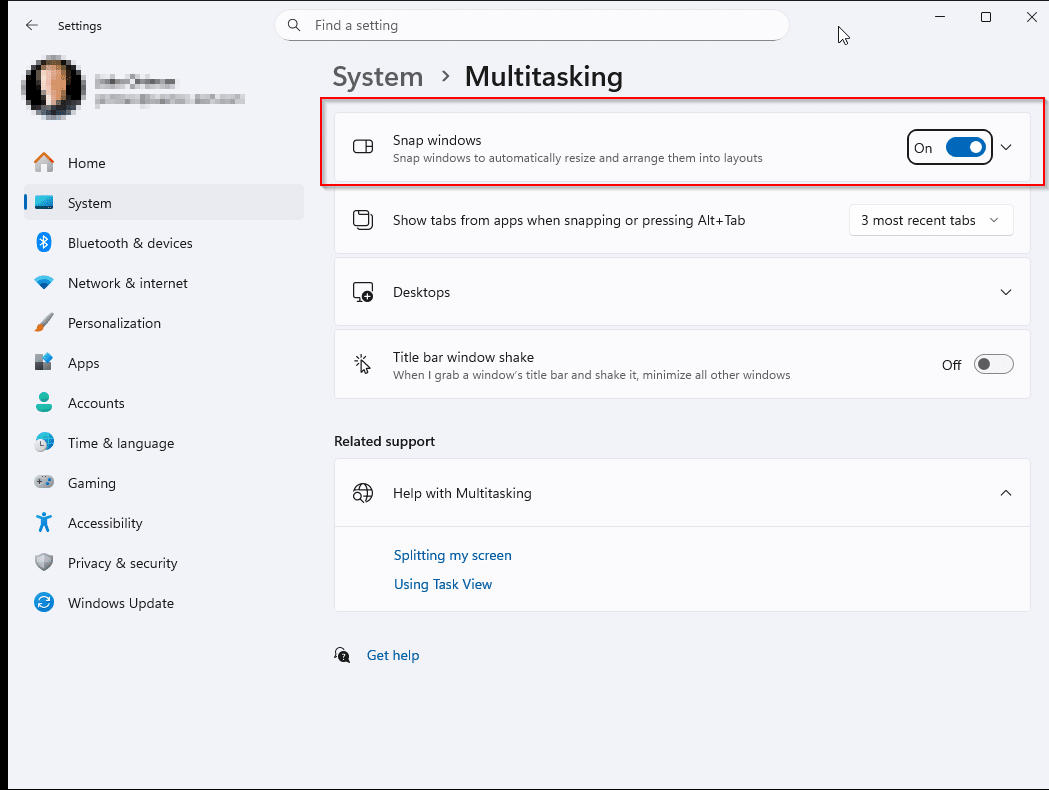This screenshot has width=1049, height=790.
Task: Open the 3 most recent tabs dropdown
Action: tap(931, 220)
